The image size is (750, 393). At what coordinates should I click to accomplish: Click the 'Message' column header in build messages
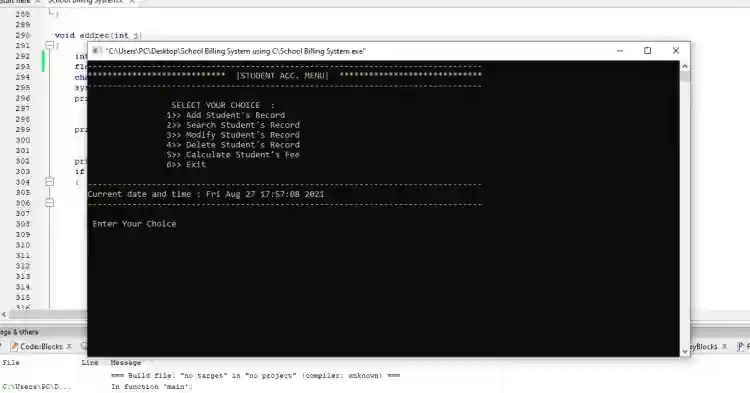pyautogui.click(x=126, y=362)
